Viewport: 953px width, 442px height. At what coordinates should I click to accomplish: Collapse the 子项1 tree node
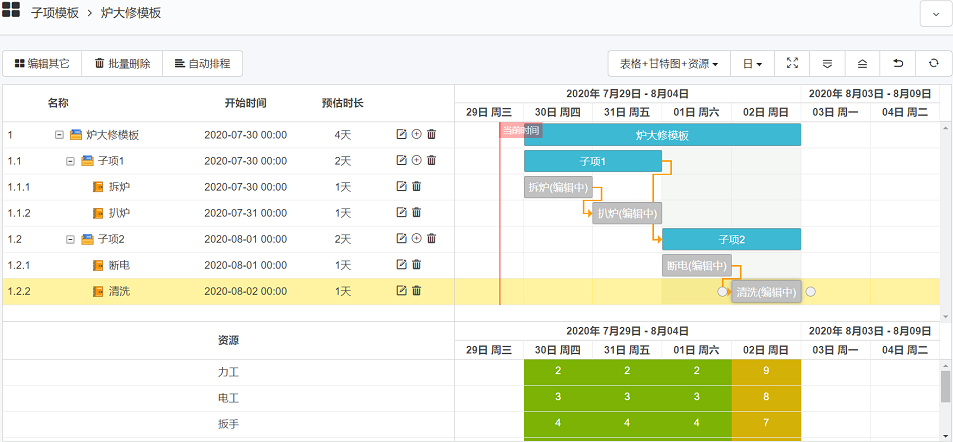coord(71,160)
